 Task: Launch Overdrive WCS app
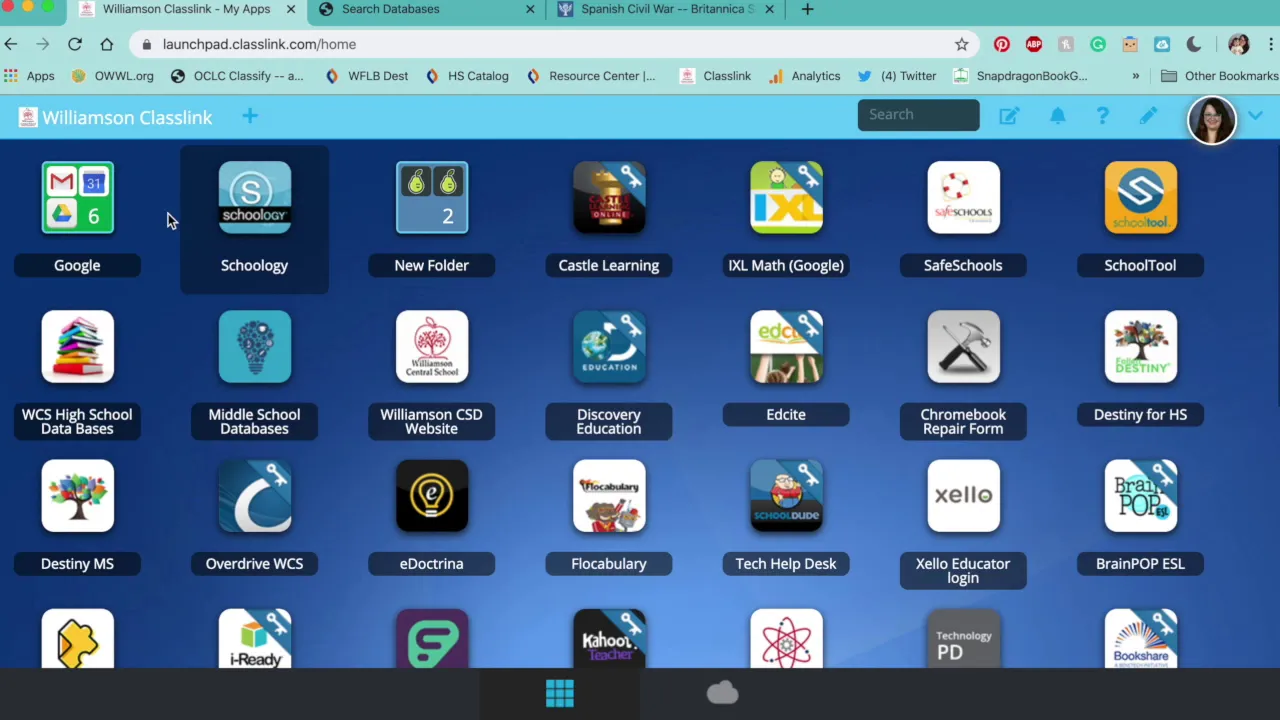254,496
